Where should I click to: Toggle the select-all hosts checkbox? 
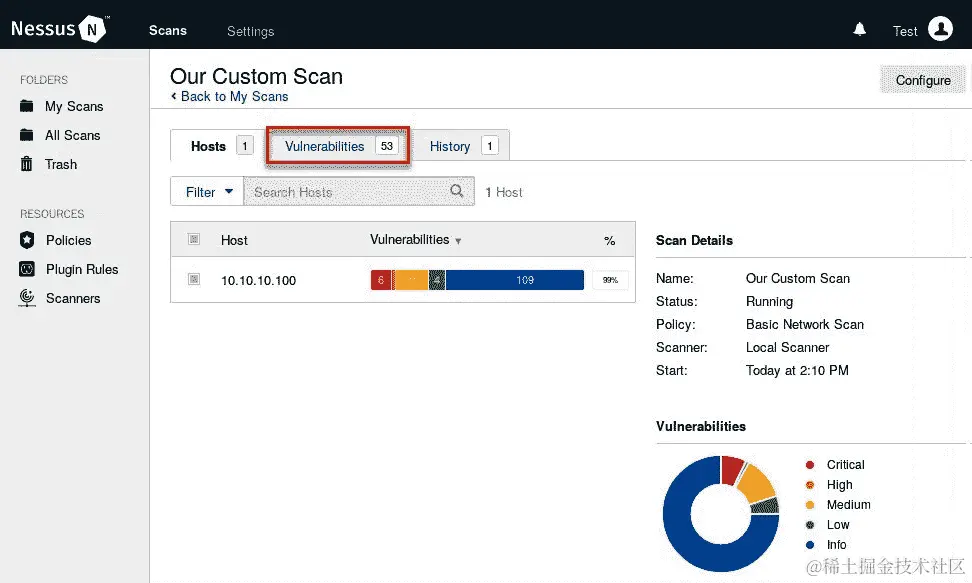(x=194, y=239)
